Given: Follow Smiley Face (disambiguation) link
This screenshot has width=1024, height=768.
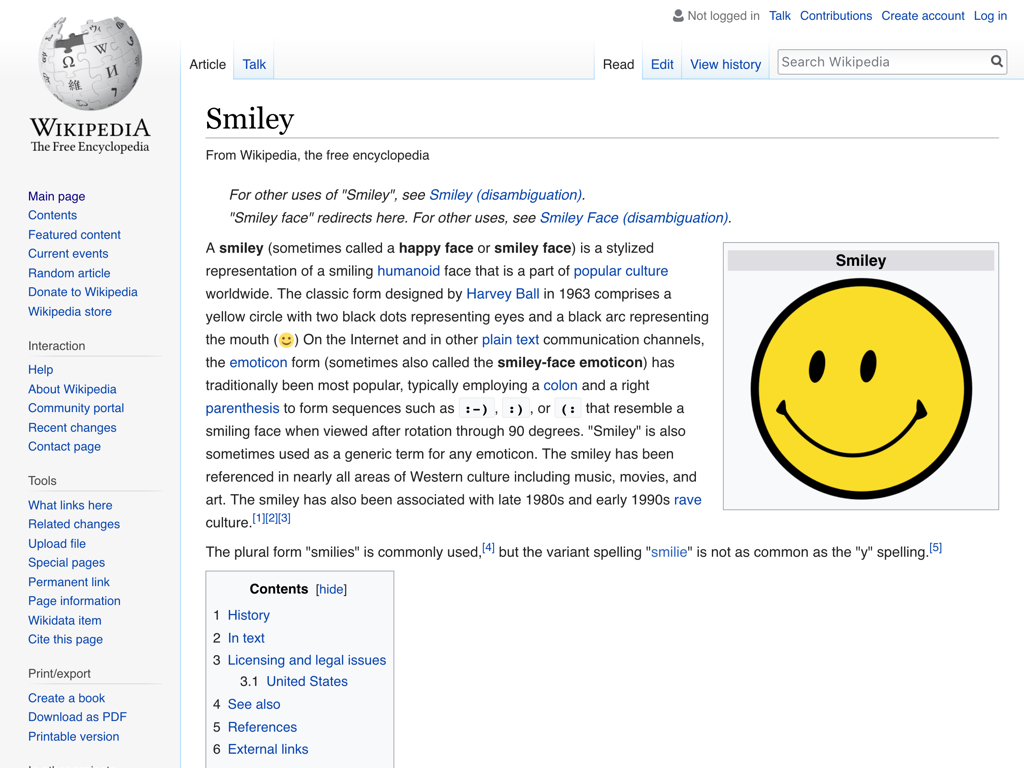Looking at the screenshot, I should point(633,217).
